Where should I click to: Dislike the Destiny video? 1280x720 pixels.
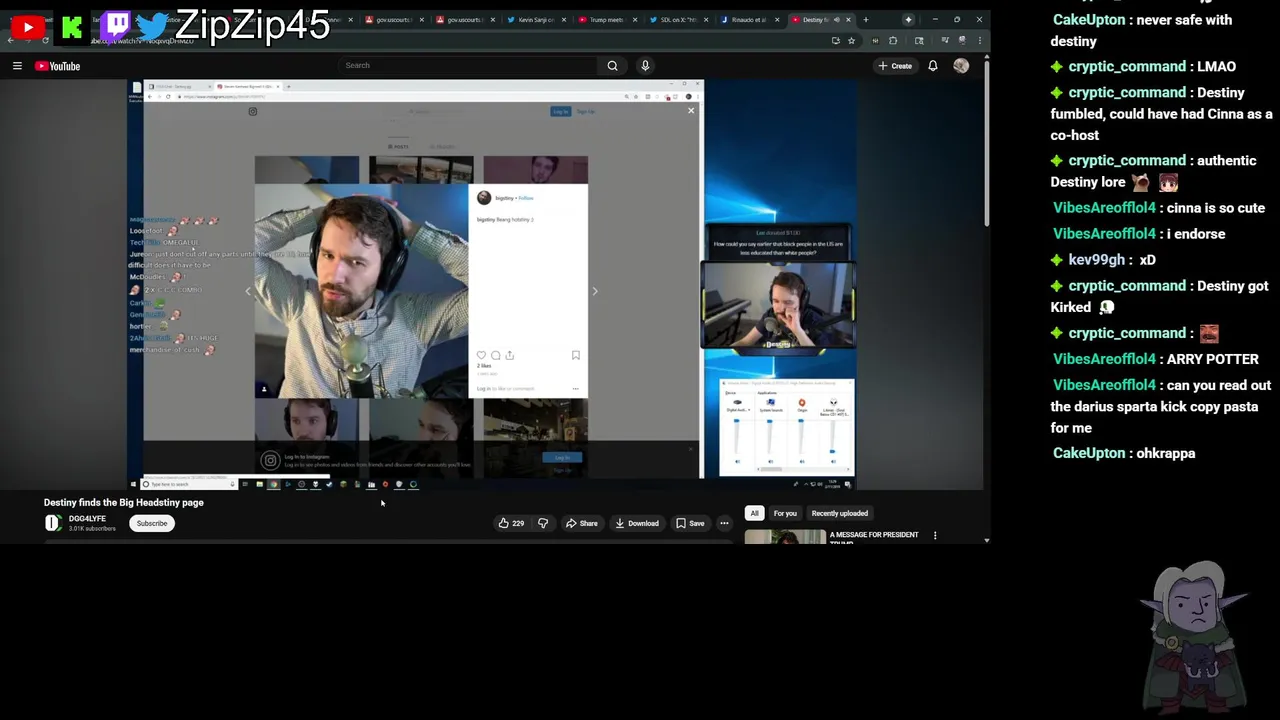coord(543,523)
